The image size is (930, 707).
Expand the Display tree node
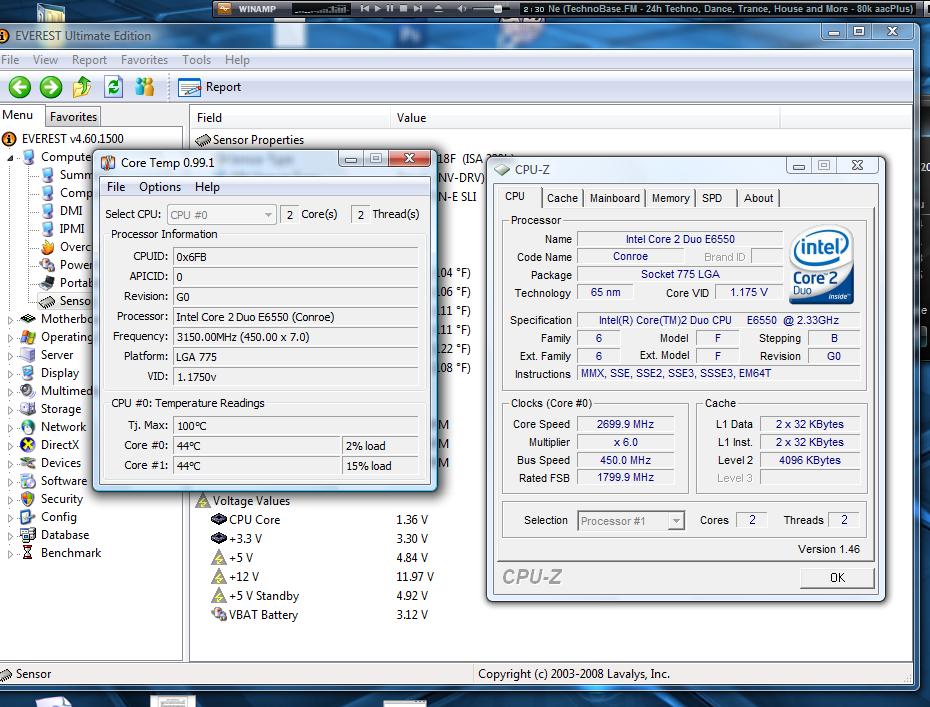(9, 374)
